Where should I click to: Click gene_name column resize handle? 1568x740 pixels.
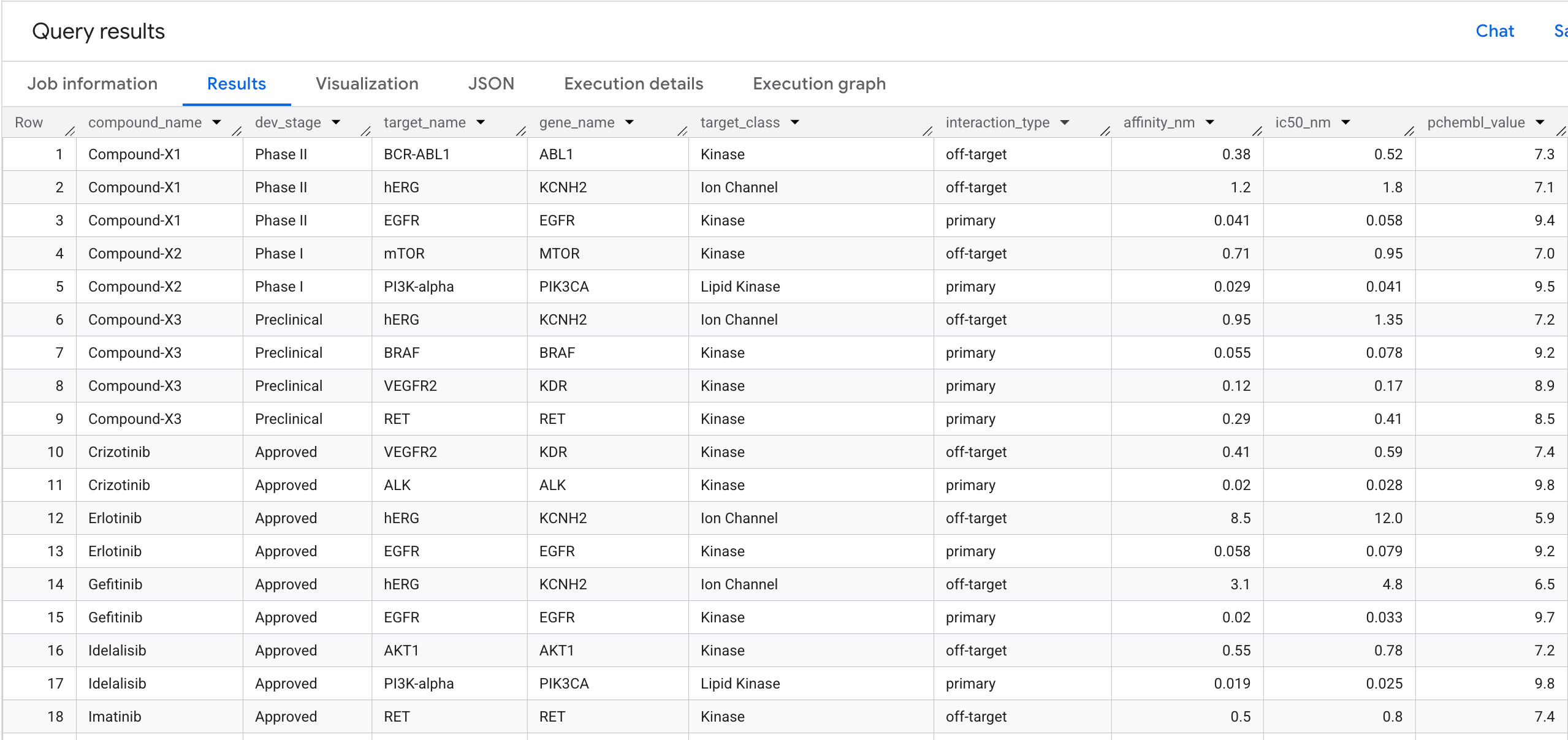coord(682,130)
